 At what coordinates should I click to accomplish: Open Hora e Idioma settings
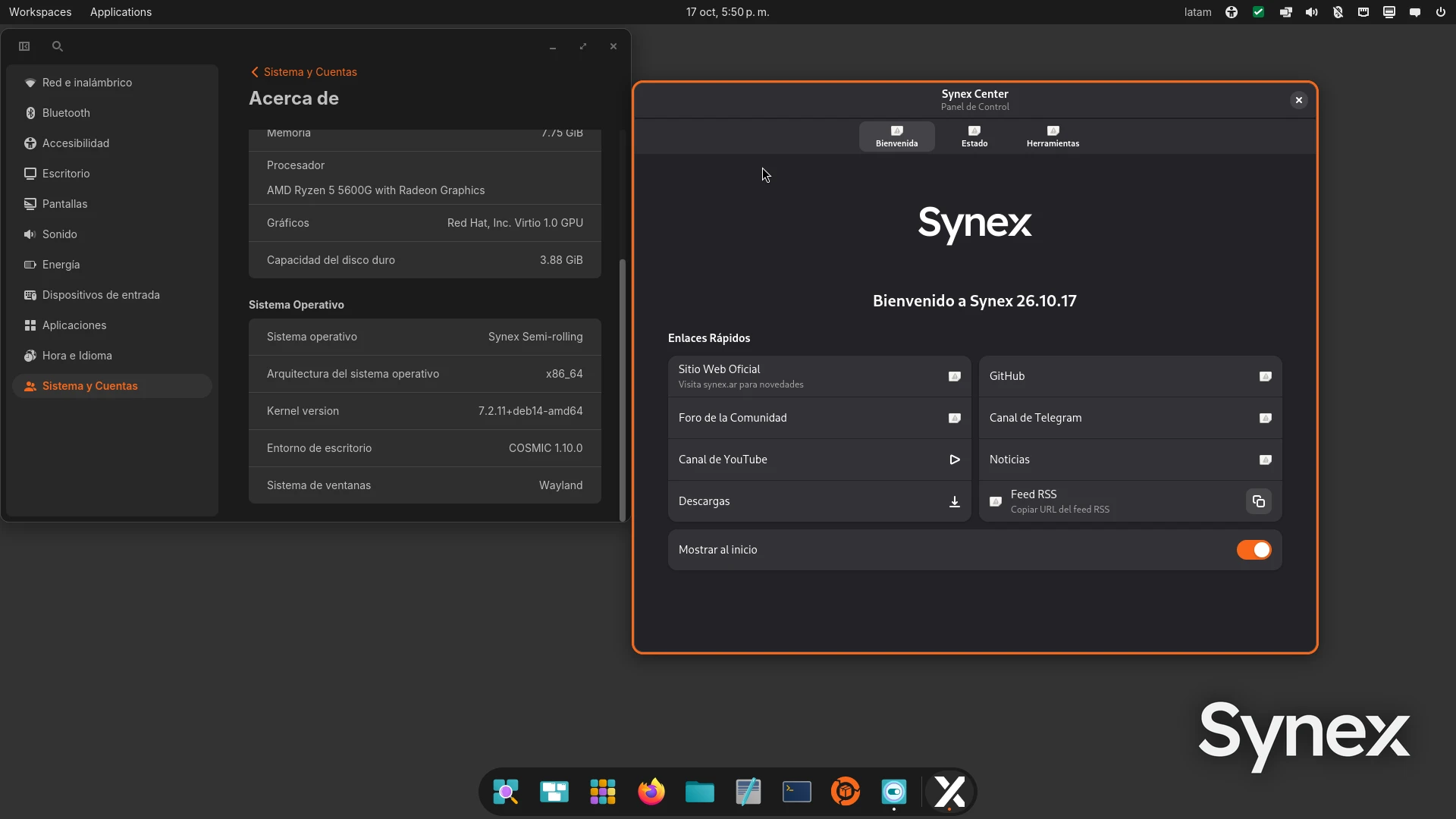point(112,356)
